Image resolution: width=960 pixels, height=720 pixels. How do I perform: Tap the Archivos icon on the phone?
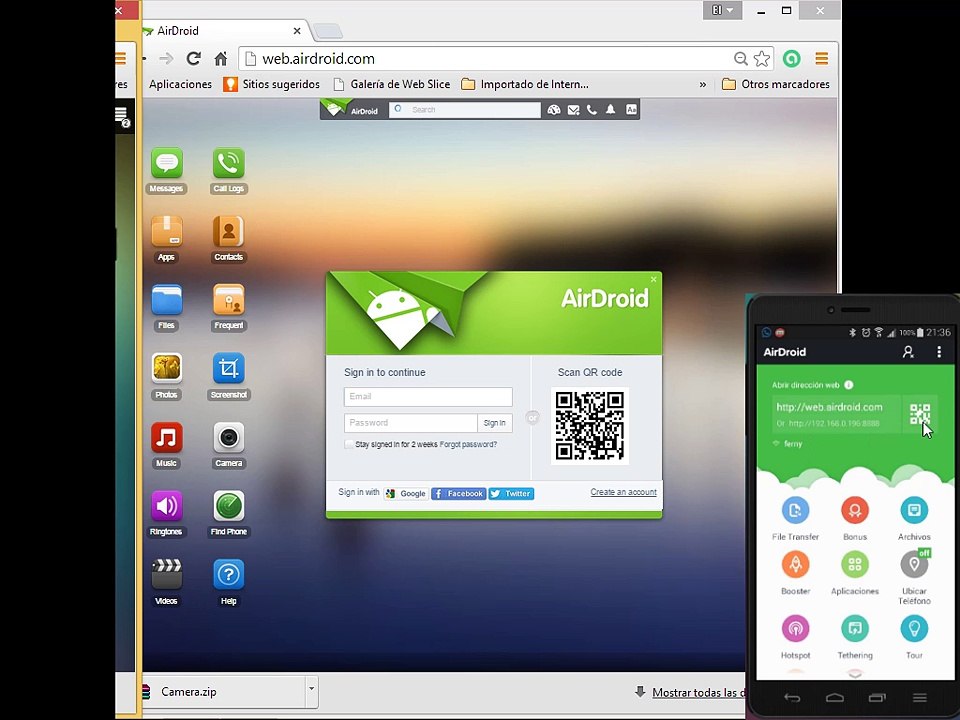(914, 510)
